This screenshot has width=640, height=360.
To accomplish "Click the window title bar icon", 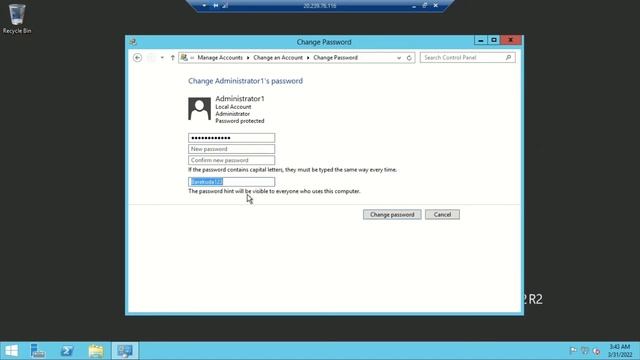I will (x=133, y=42).
